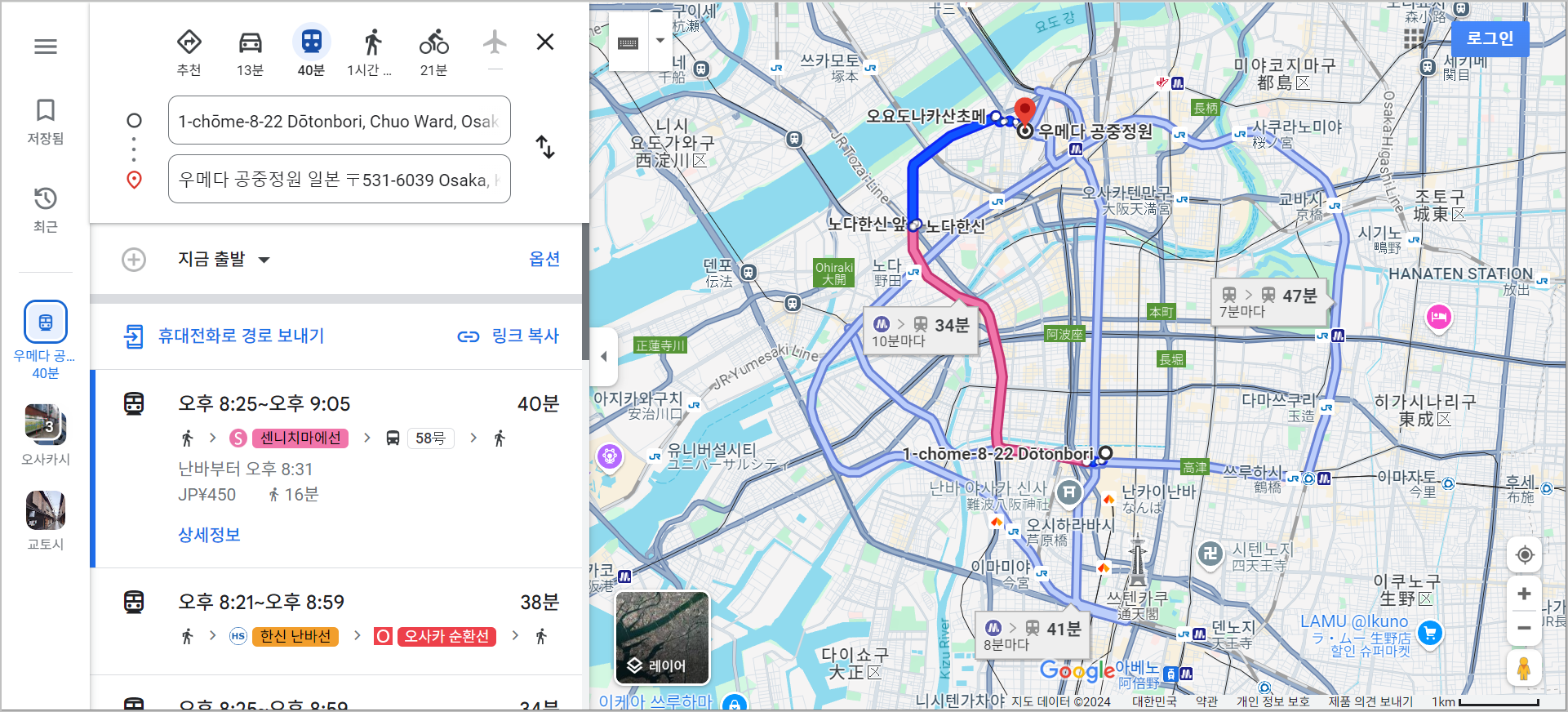1568x712 pixels.
Task: Click the 유니버설시티 station marker
Action: pyautogui.click(x=655, y=456)
